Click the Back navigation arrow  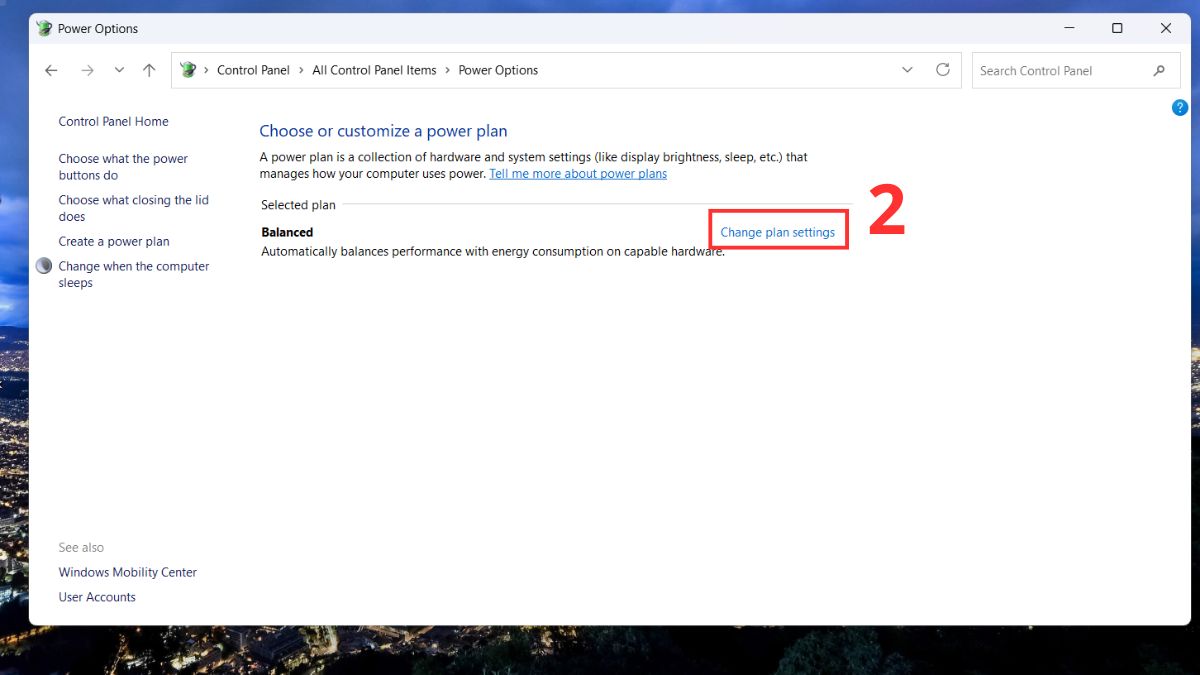(x=52, y=70)
